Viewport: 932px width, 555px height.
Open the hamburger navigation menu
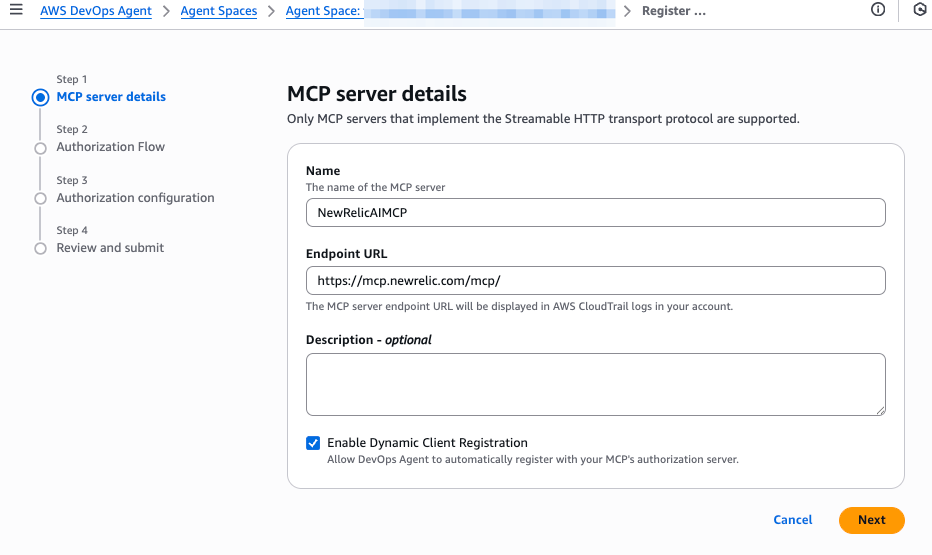pos(15,10)
